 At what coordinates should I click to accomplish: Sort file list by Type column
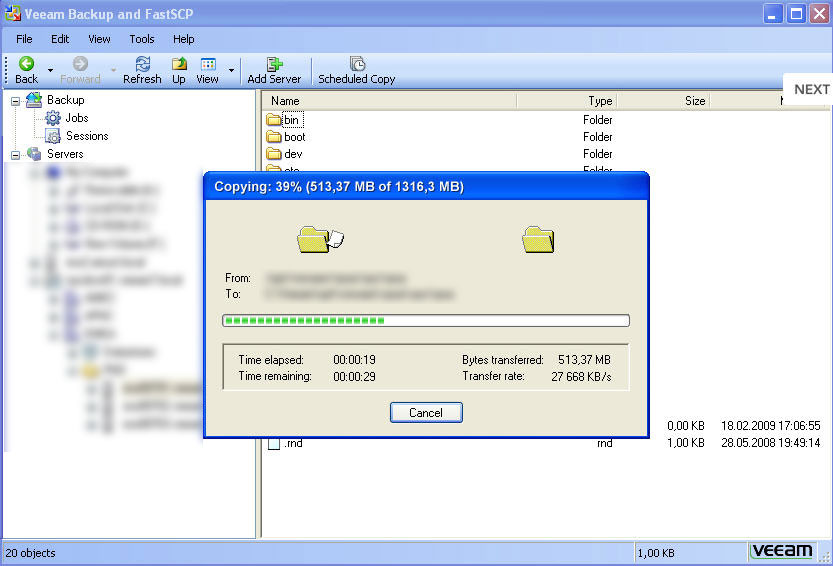click(x=567, y=100)
